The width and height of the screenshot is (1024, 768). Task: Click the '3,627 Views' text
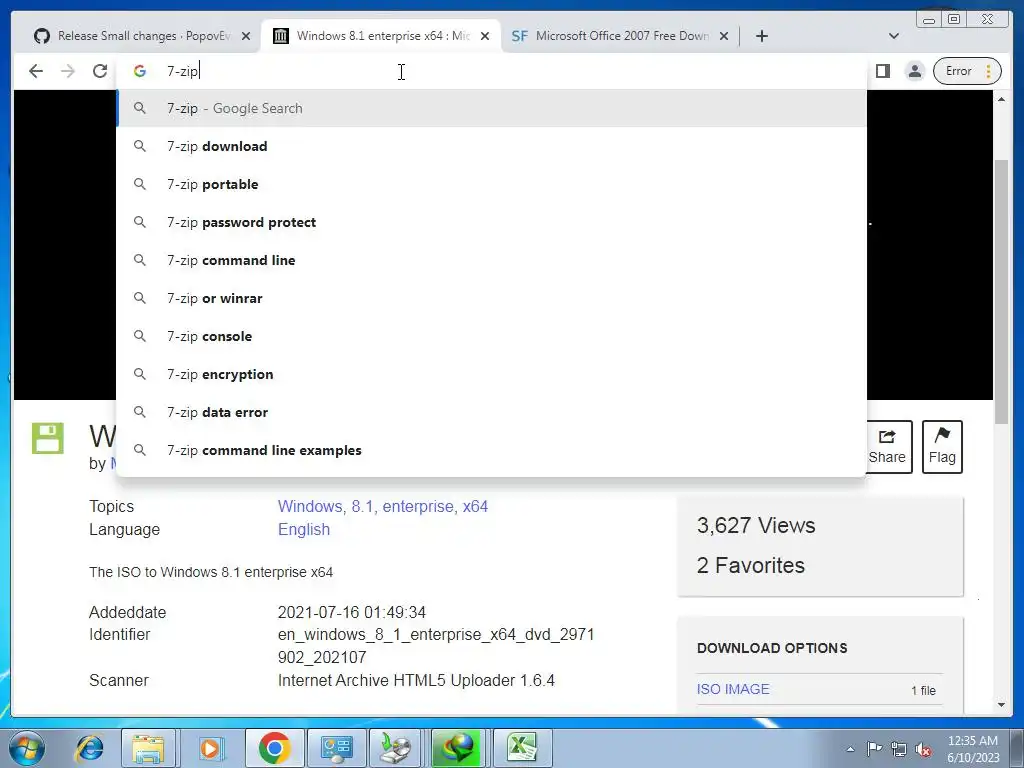(x=756, y=525)
